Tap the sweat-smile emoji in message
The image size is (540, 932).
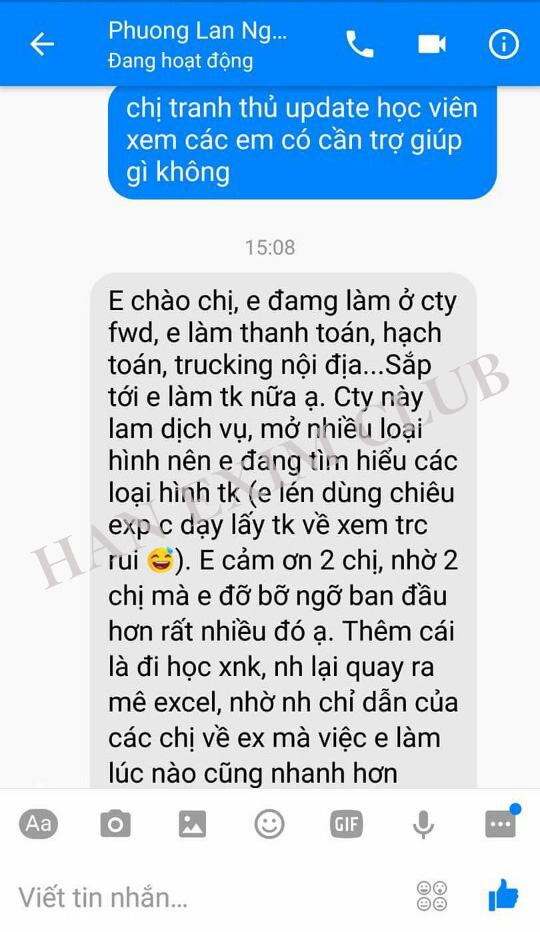point(161,560)
